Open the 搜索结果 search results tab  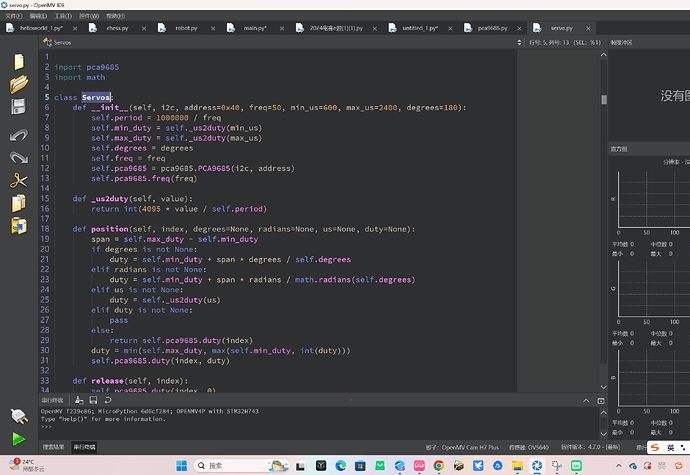click(53, 447)
